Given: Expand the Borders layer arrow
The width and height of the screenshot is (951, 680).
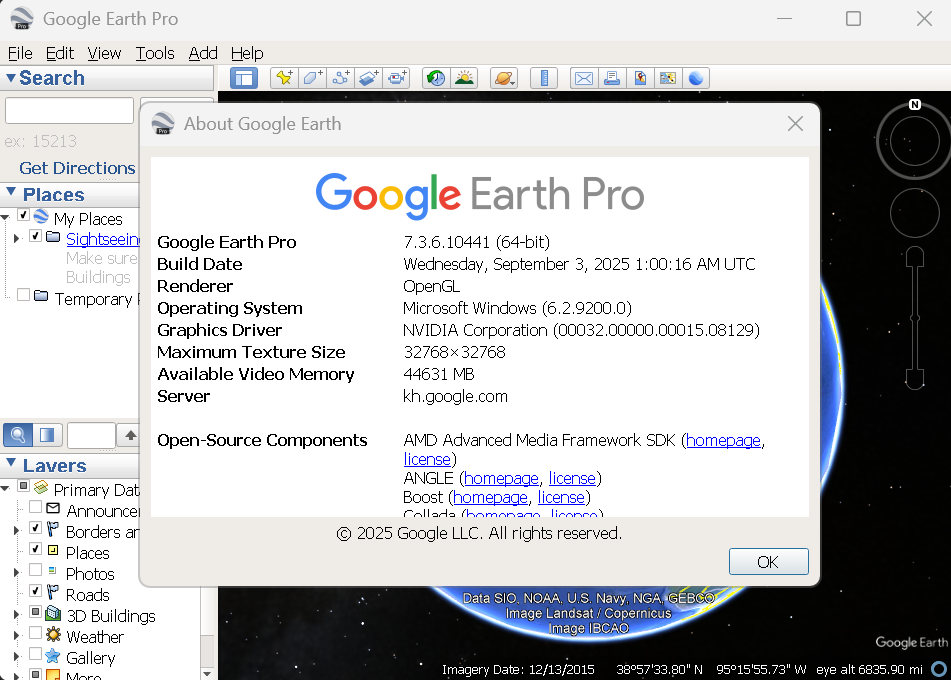Looking at the screenshot, I should [16, 531].
